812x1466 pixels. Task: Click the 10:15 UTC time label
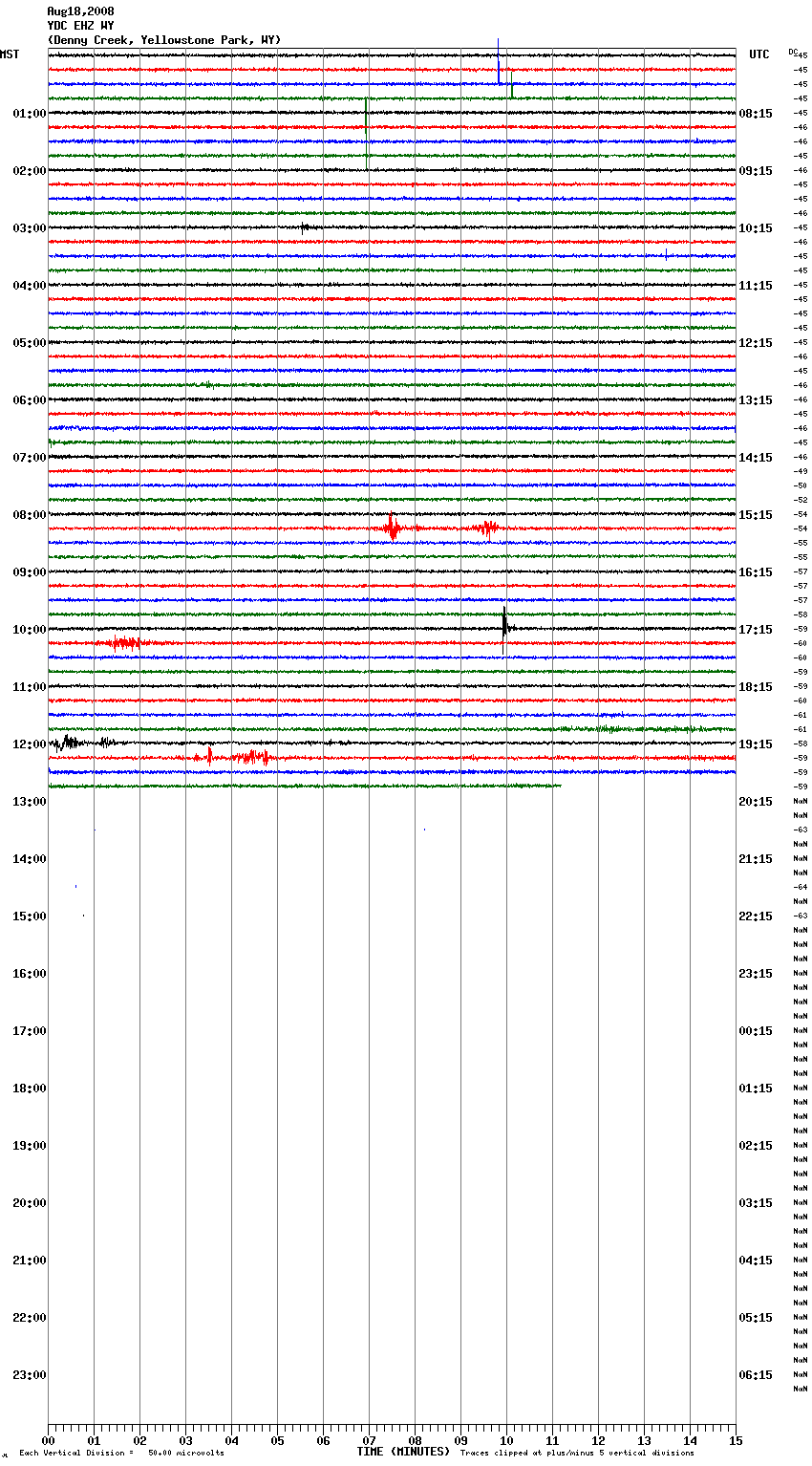click(756, 228)
